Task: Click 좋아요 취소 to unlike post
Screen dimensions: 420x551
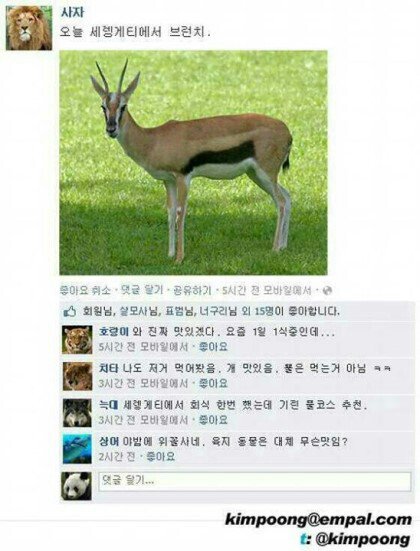Action: coord(85,290)
